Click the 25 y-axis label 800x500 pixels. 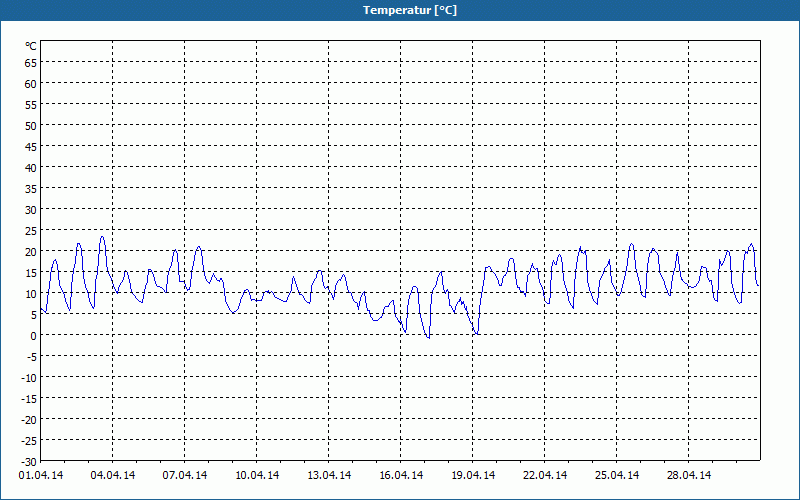31,231
